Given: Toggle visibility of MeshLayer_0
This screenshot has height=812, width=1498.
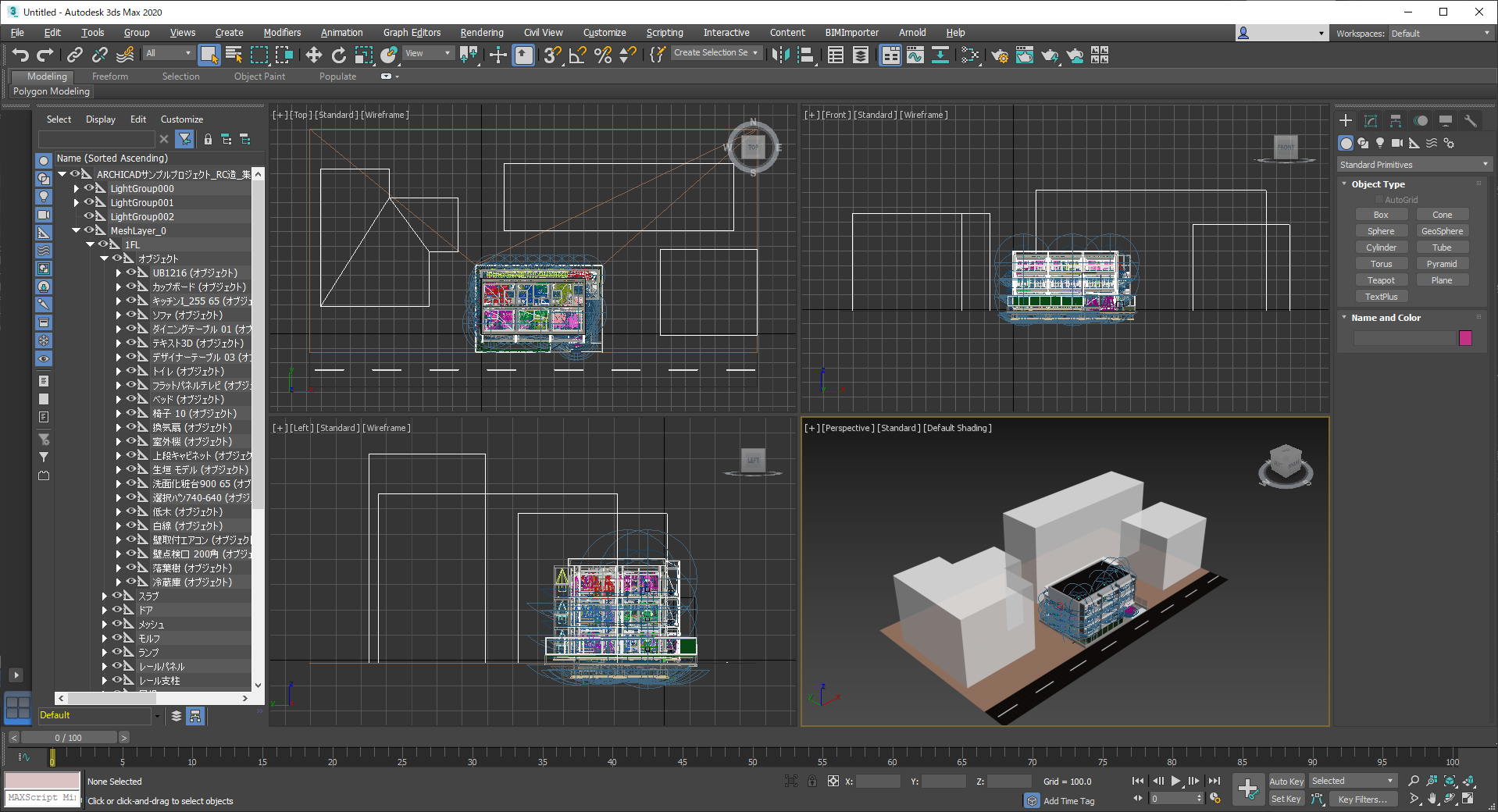Looking at the screenshot, I should 89,230.
